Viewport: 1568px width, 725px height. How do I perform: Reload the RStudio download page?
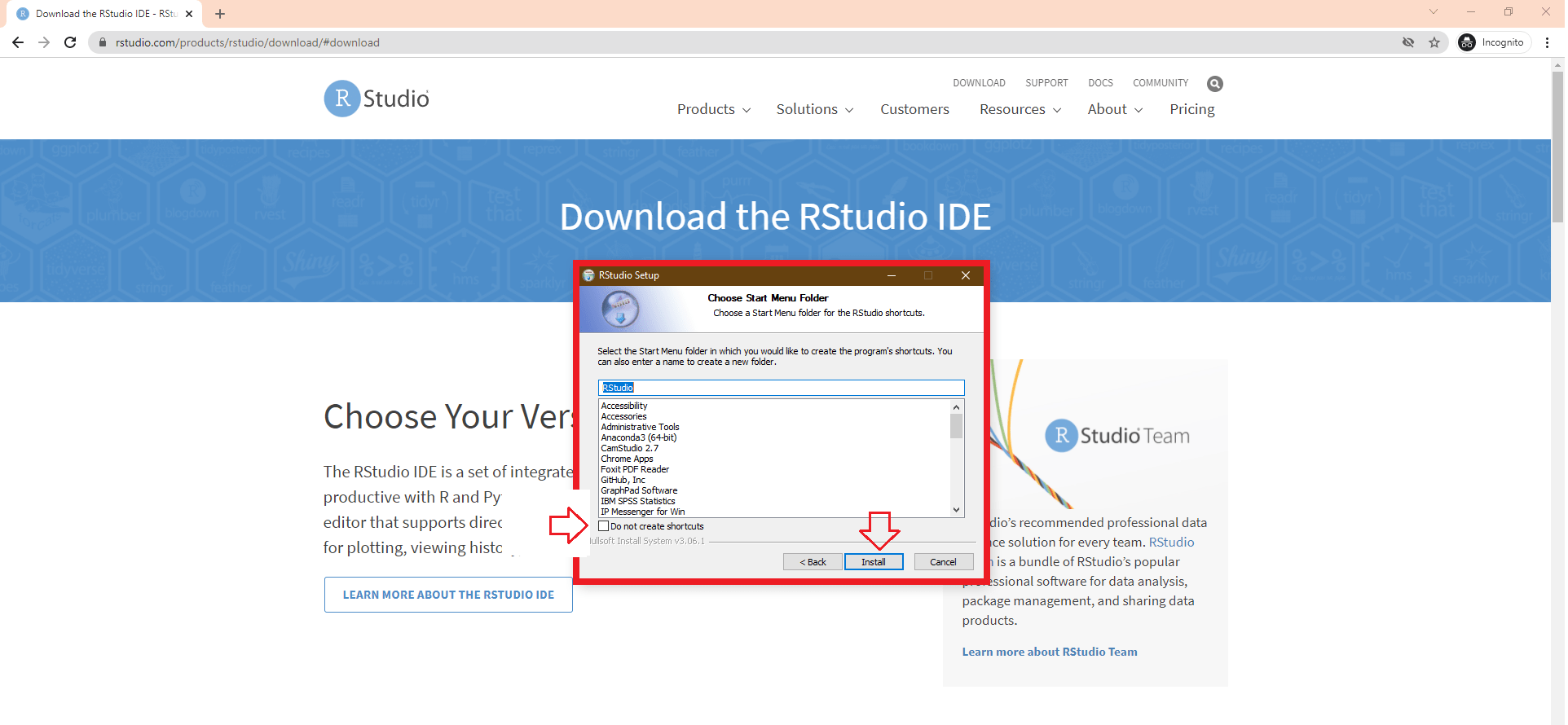(70, 42)
